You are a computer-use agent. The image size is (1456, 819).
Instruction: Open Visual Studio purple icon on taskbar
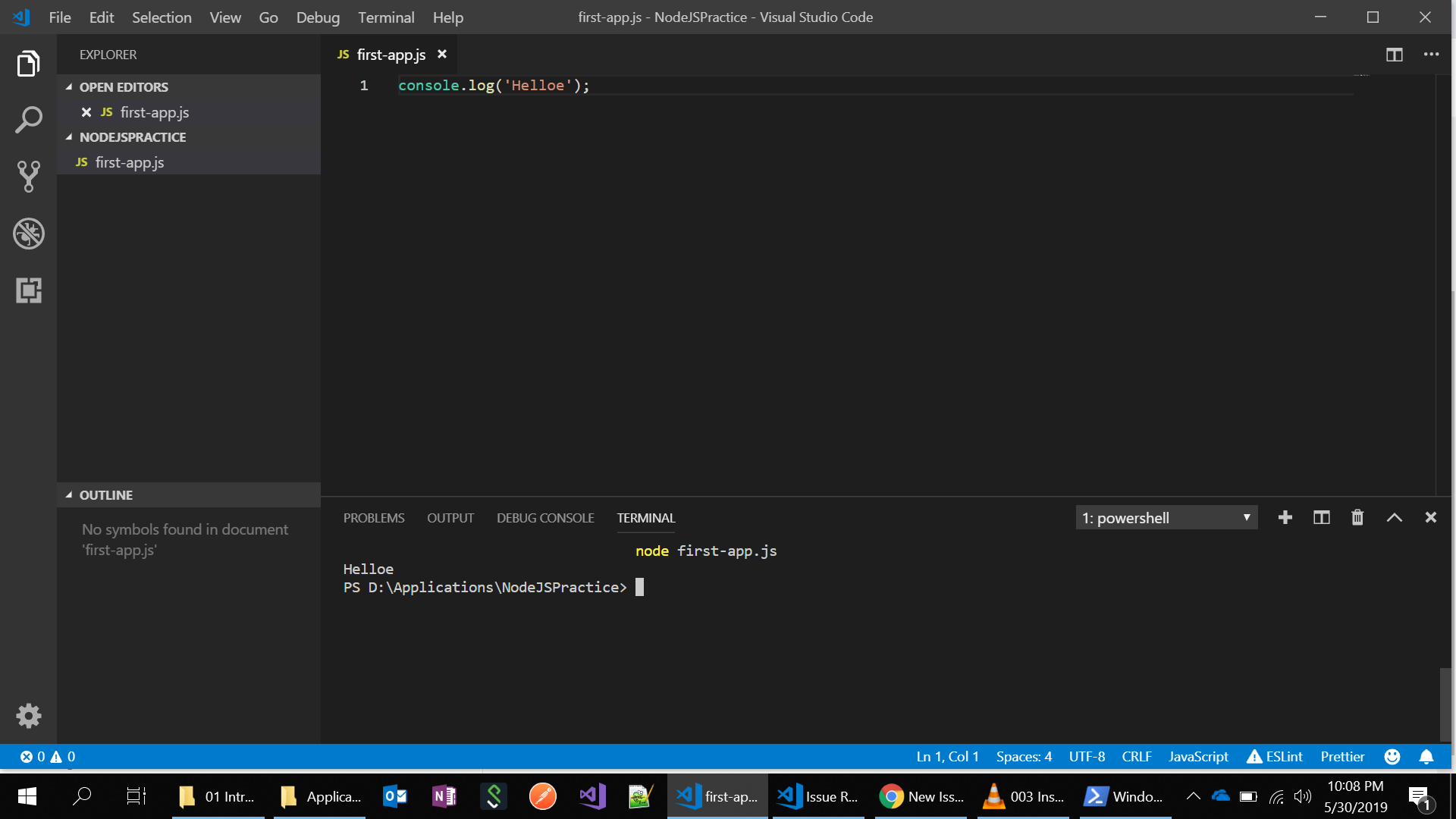tap(592, 796)
